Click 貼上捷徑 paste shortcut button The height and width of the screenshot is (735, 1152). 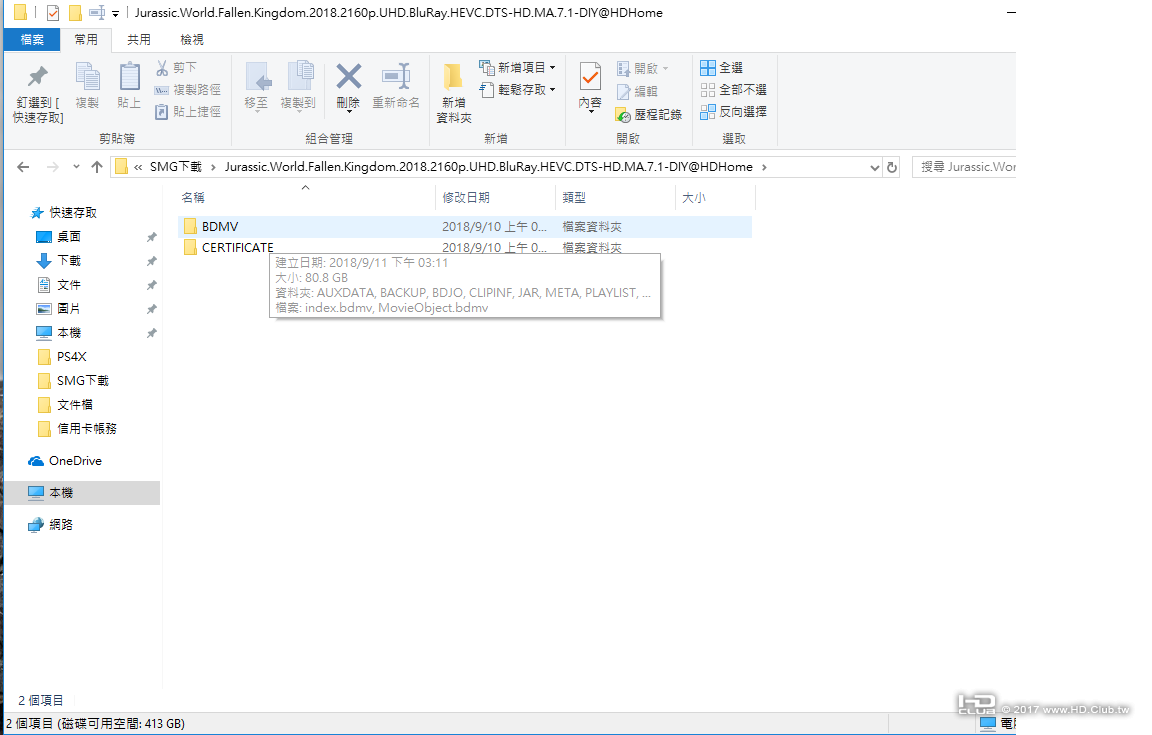pyautogui.click(x=187, y=112)
